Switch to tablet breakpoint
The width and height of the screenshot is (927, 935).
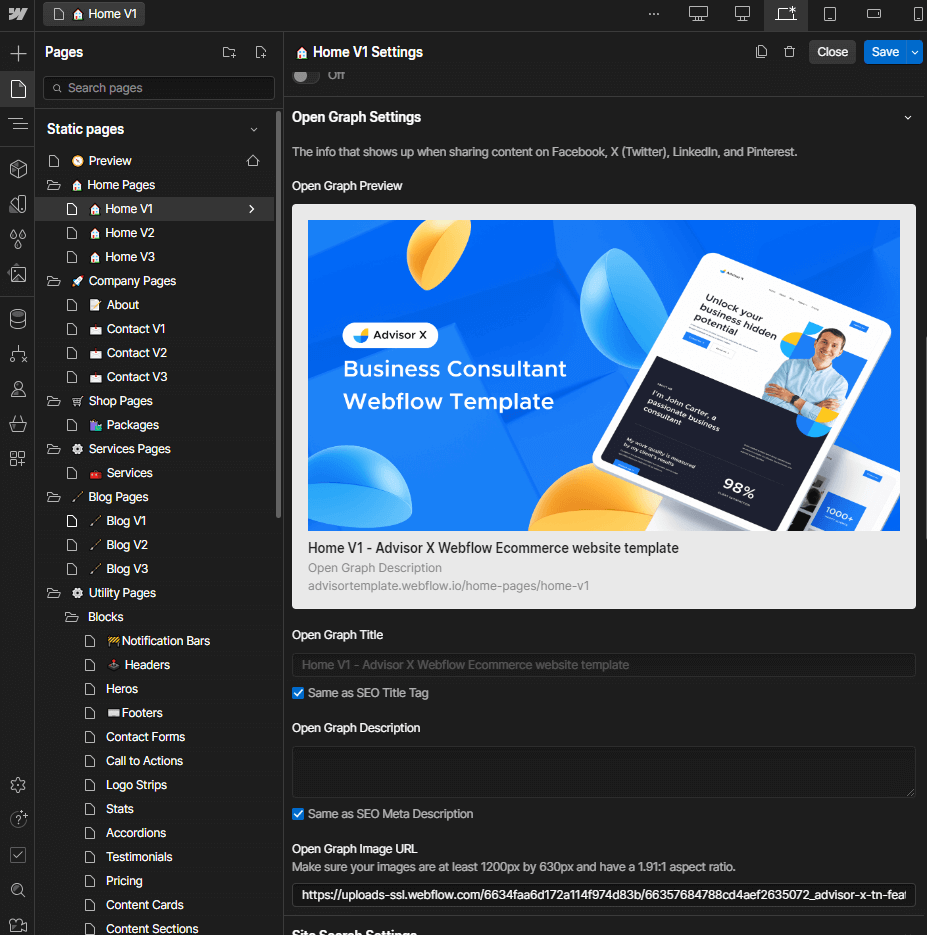(x=830, y=14)
